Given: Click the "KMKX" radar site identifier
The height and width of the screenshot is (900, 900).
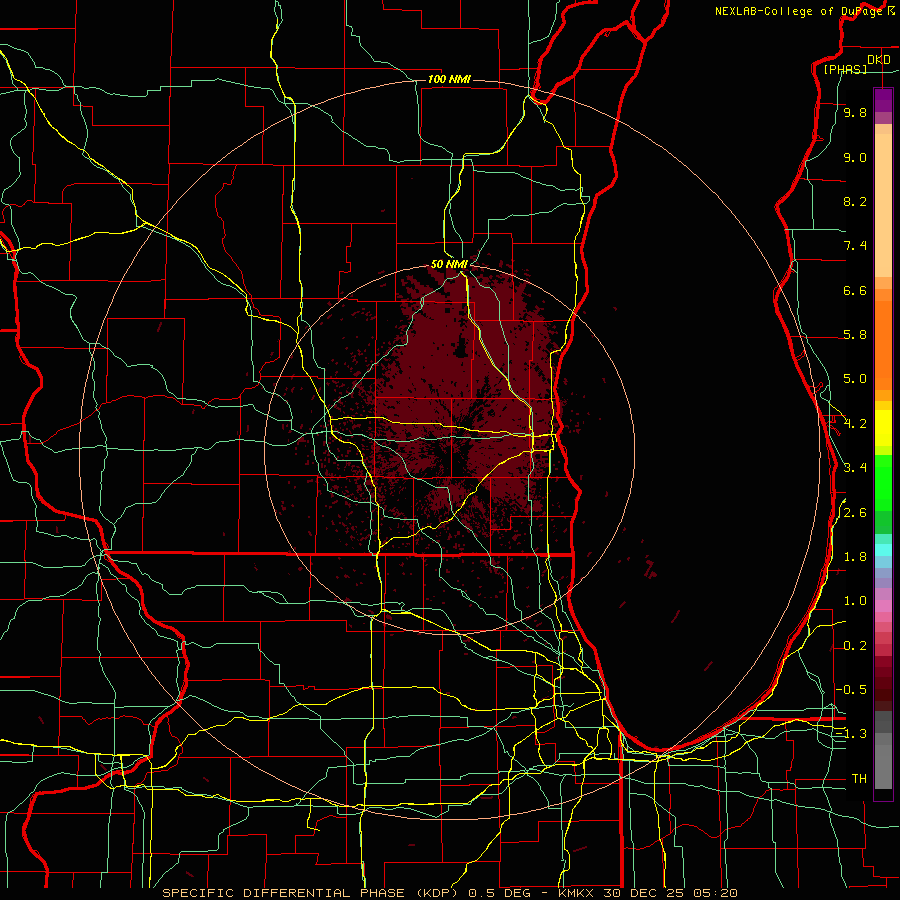Looking at the screenshot, I should point(577,893).
